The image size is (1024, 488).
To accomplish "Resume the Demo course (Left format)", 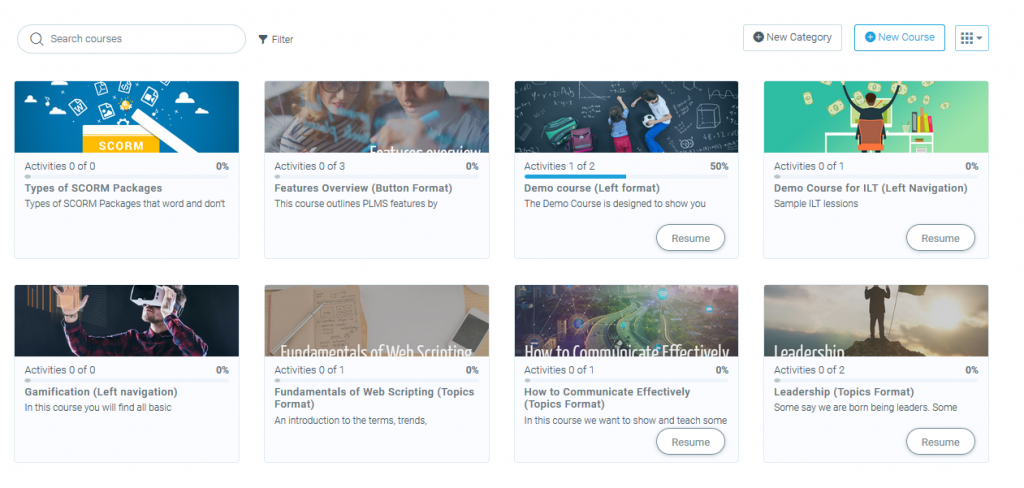I will [x=690, y=239].
